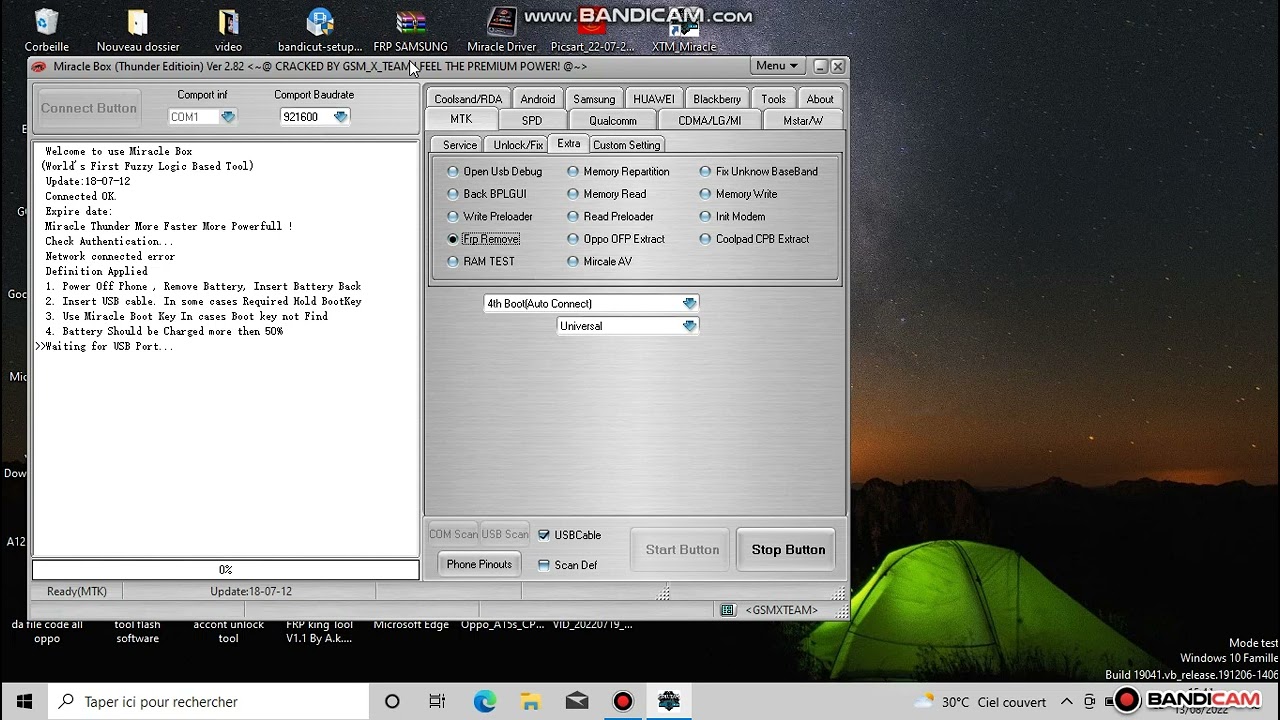Switch to the Unlock/Fix sub-tab
This screenshot has width=1280, height=720.
(x=518, y=145)
